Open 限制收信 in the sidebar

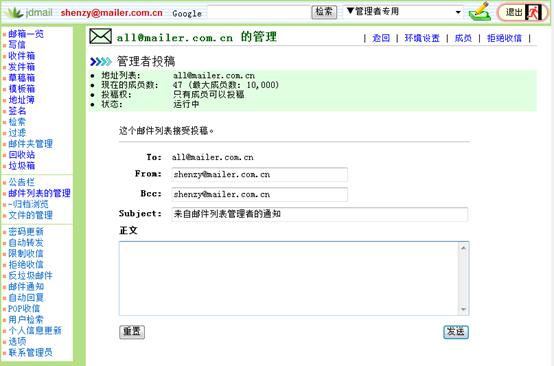tap(26, 254)
